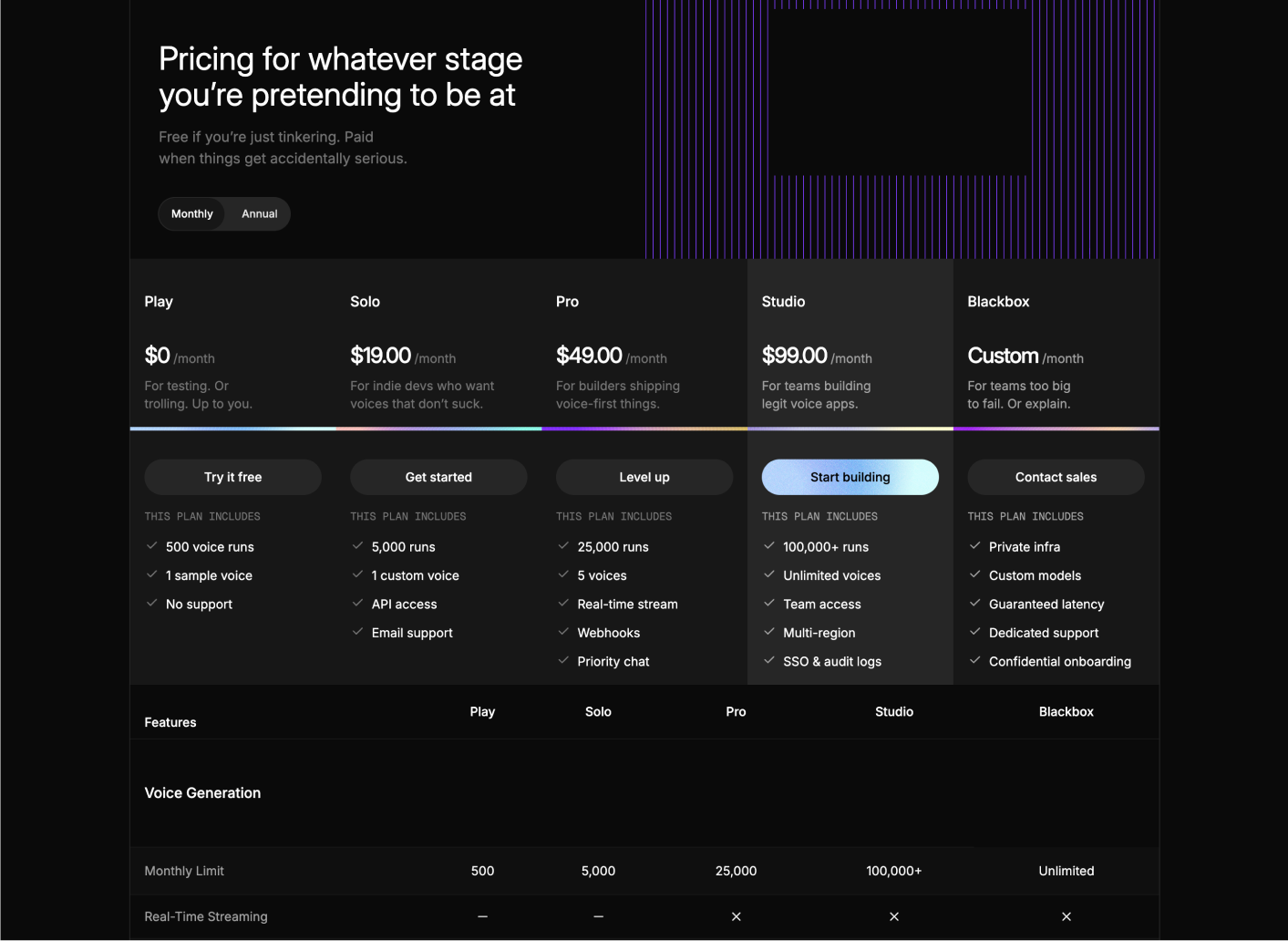Click dash icon in Play streaming cell

pos(482,916)
